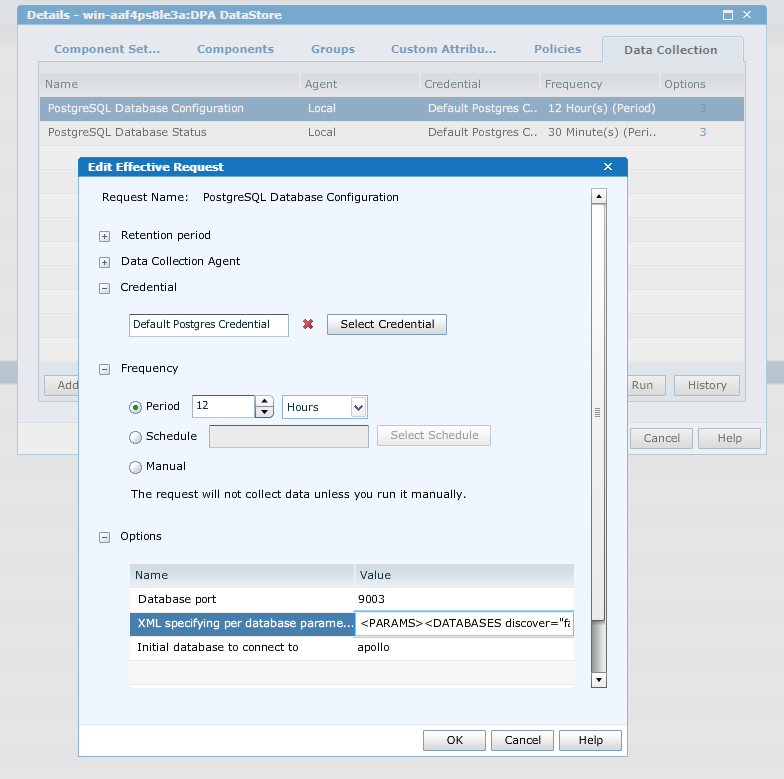This screenshot has width=784, height=779.
Task: Collapse the Credential section
Action: click(x=104, y=288)
